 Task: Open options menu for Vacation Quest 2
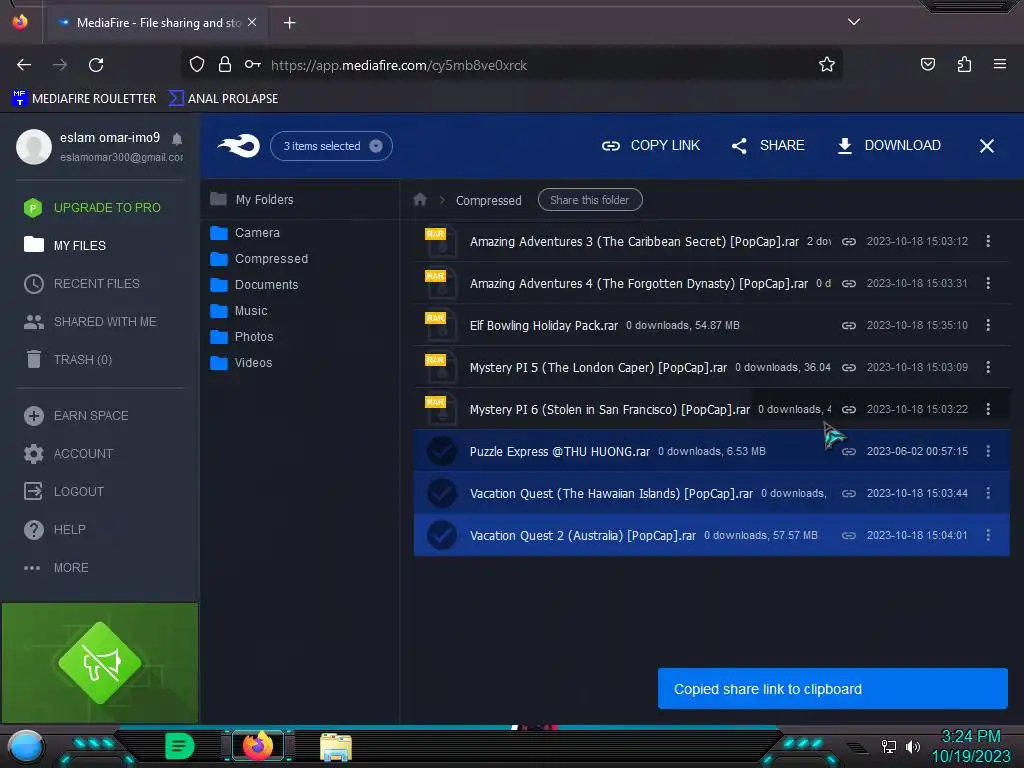[988, 535]
